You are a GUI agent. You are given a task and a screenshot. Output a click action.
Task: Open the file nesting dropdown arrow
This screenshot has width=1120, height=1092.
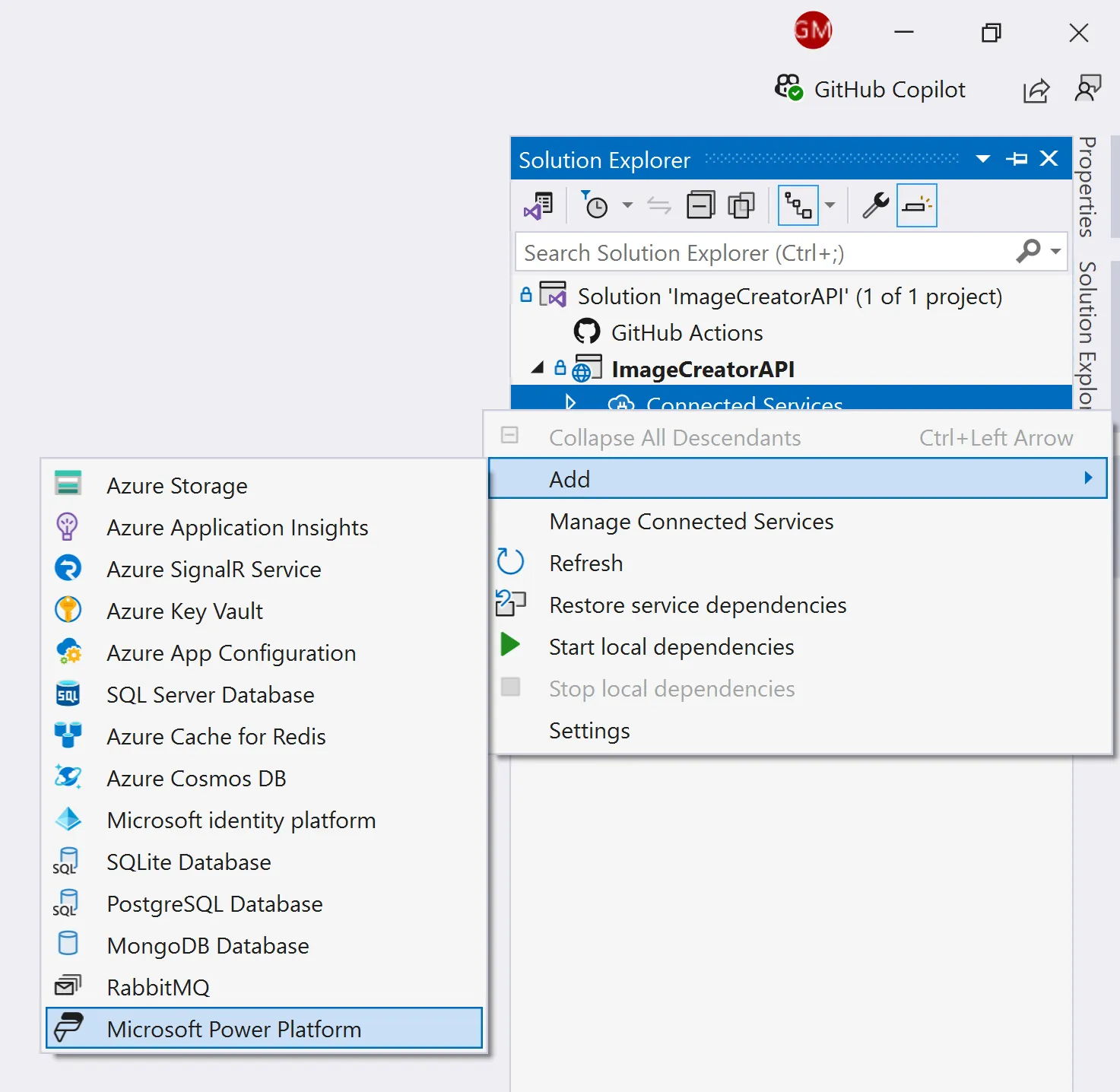(830, 205)
